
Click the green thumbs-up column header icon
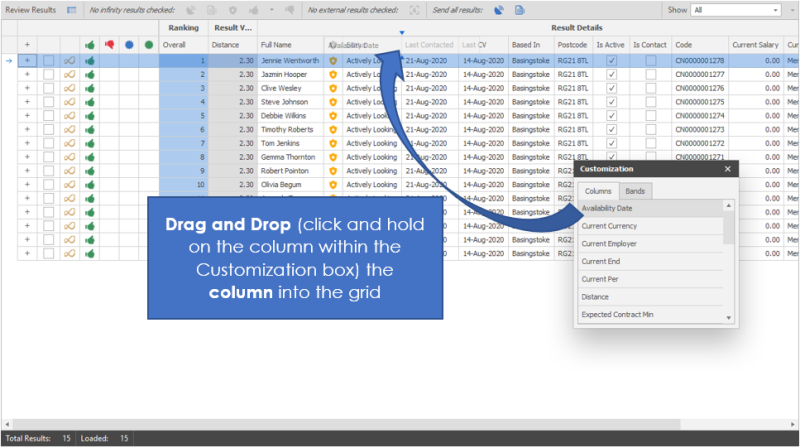[90, 45]
